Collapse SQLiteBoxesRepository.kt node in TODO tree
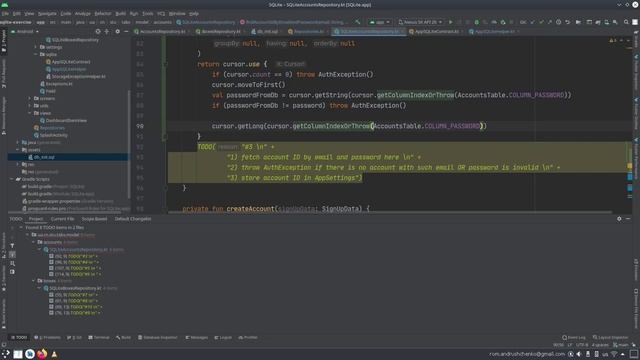This screenshot has height=360, width=640. pyautogui.click(x=40, y=288)
